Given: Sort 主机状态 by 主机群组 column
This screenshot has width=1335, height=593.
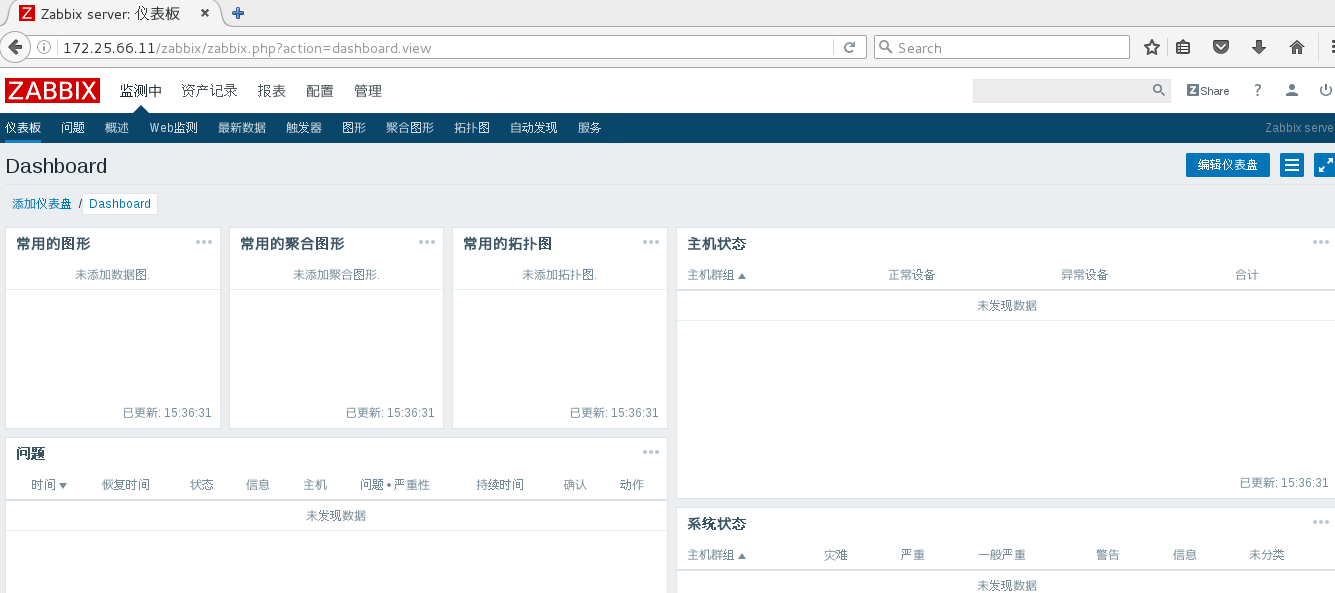Looking at the screenshot, I should click(717, 275).
